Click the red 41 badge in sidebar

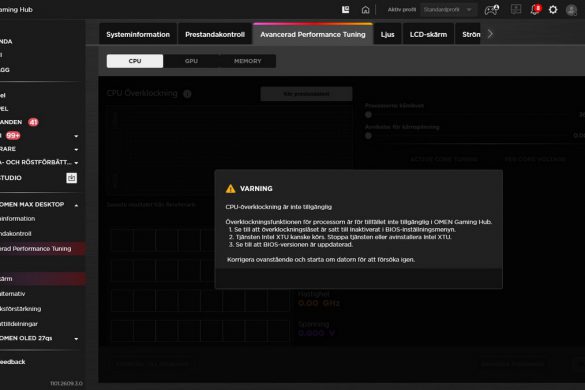[x=33, y=122]
